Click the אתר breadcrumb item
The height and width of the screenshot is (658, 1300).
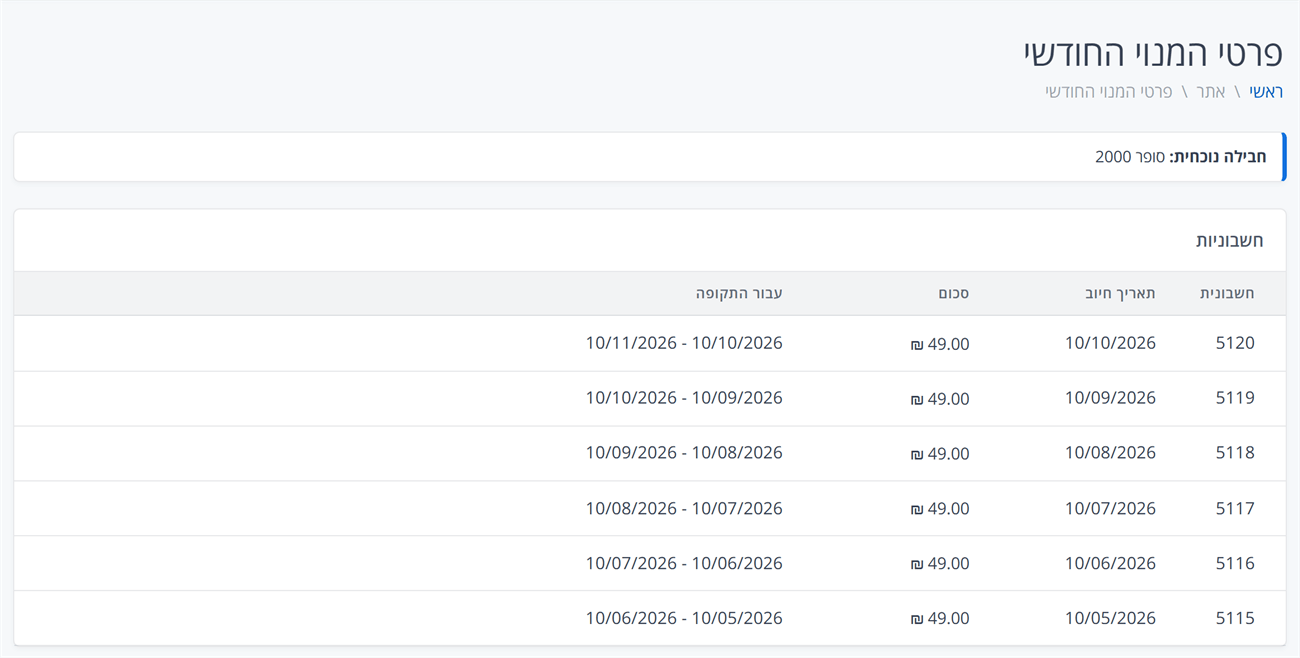1211,92
